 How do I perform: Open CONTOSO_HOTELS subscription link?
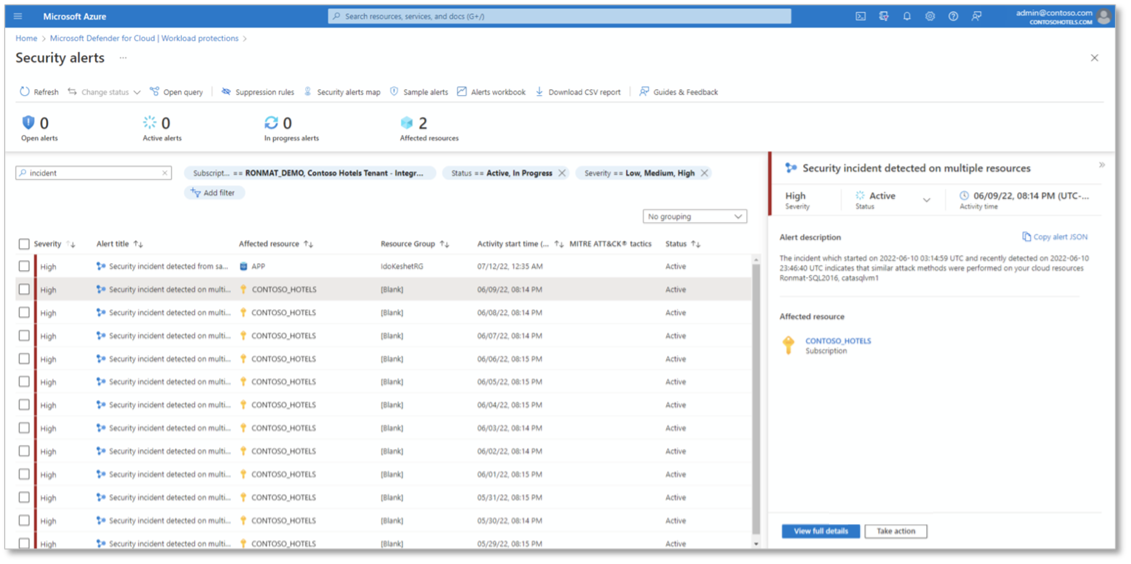point(838,341)
